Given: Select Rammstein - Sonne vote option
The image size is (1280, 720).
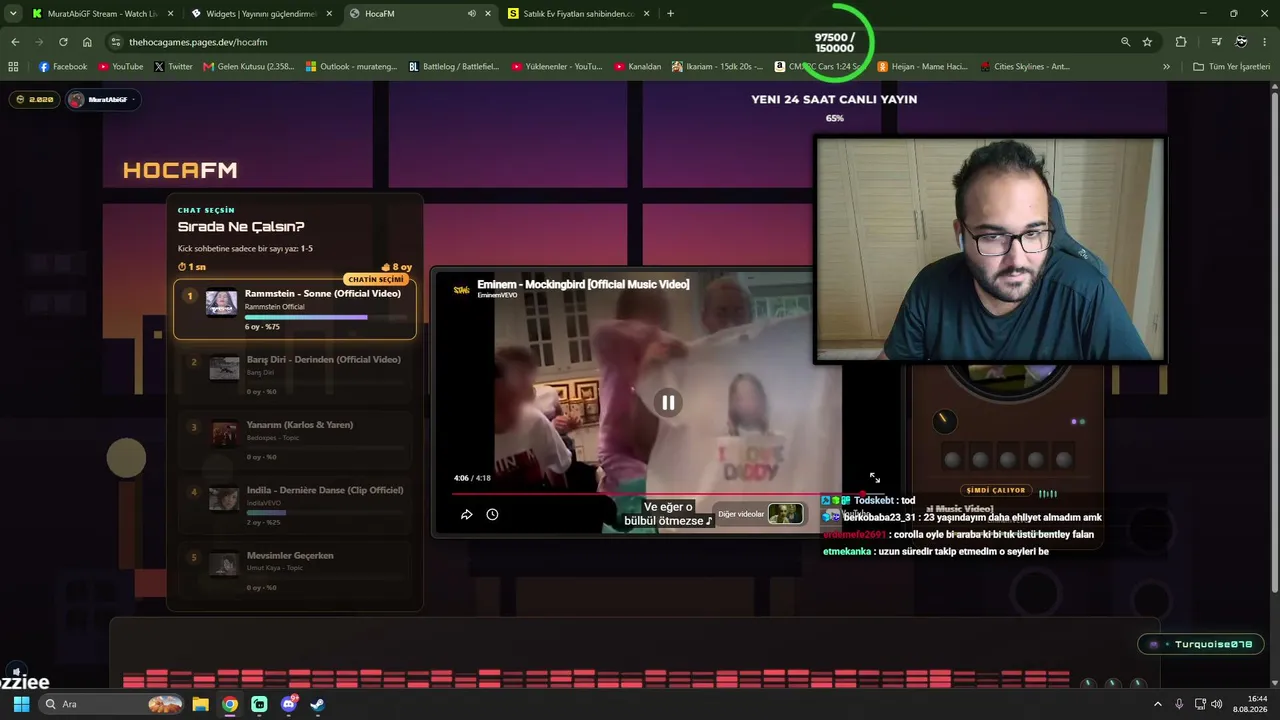Looking at the screenshot, I should click(295, 309).
